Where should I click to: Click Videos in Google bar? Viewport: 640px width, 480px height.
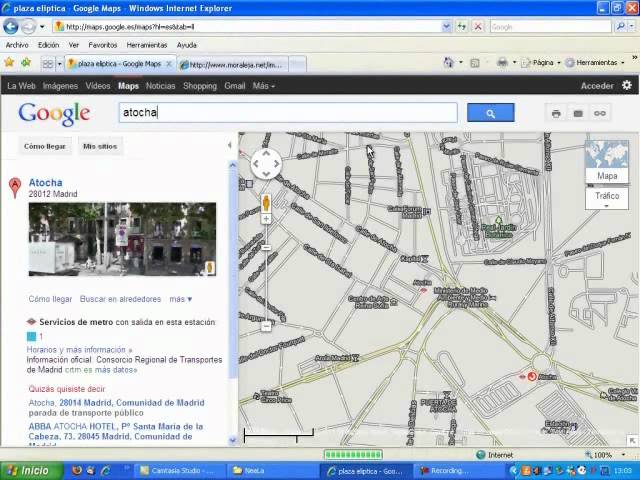[98, 86]
